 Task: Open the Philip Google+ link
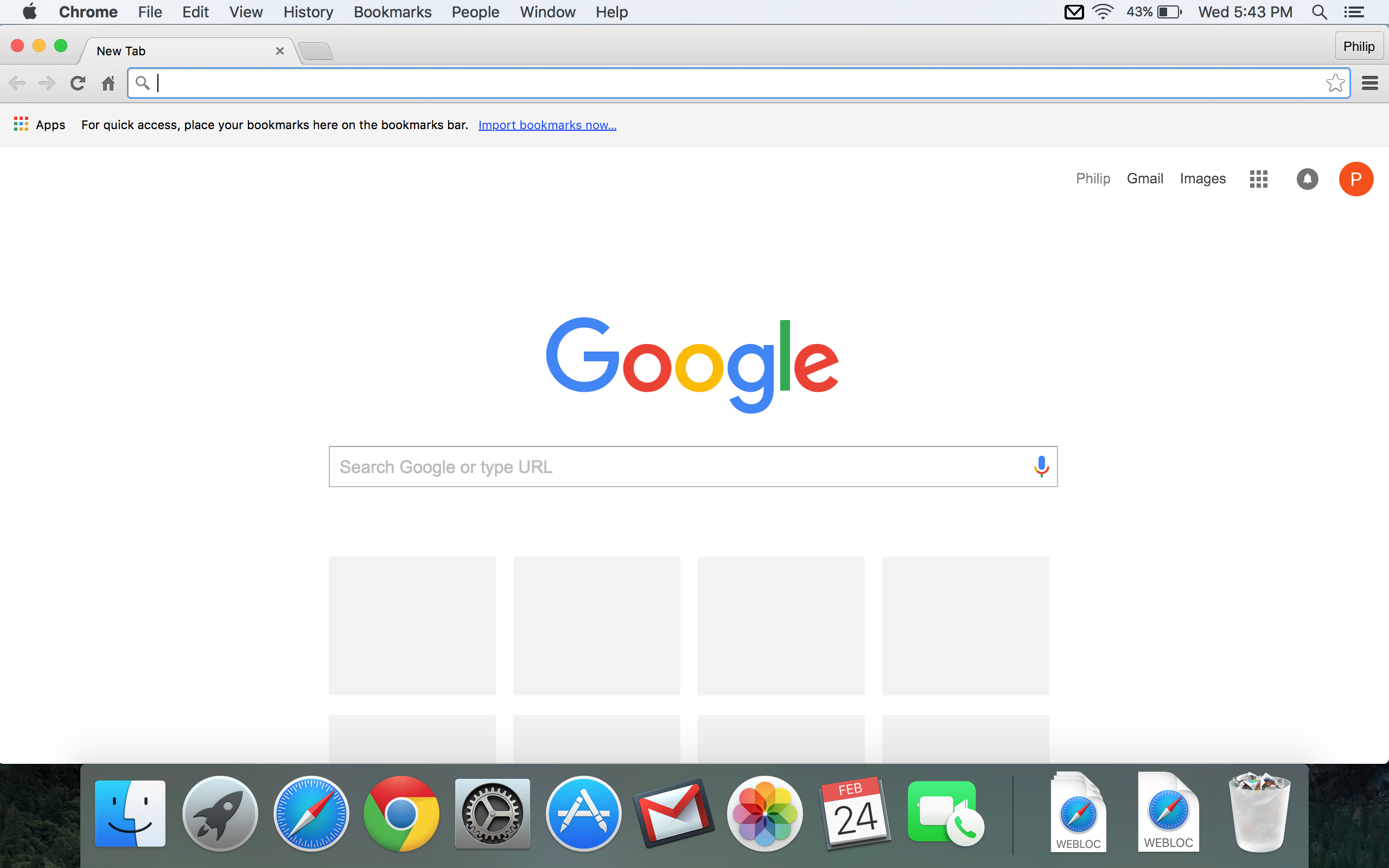1093,178
